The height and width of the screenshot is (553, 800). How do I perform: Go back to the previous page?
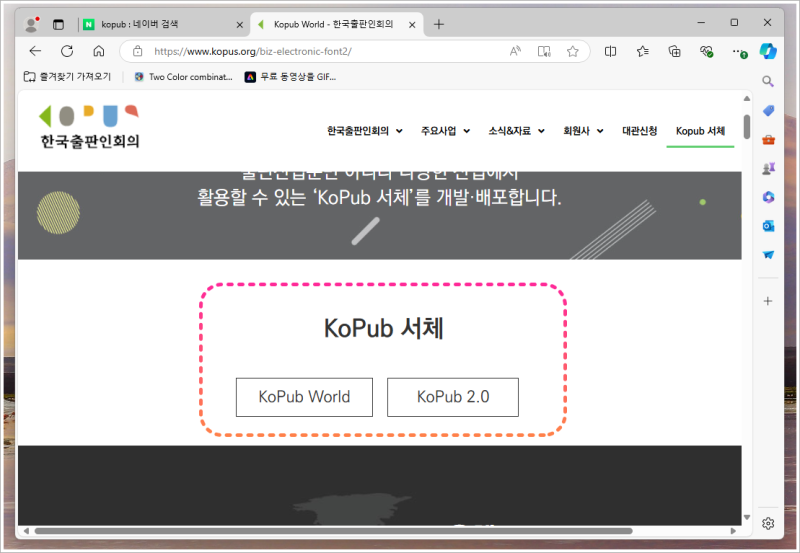click(x=35, y=51)
